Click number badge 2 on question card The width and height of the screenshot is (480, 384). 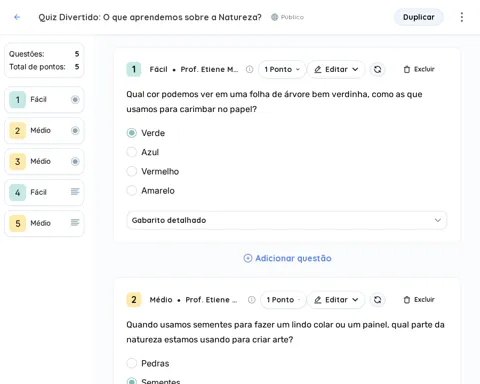point(134,300)
